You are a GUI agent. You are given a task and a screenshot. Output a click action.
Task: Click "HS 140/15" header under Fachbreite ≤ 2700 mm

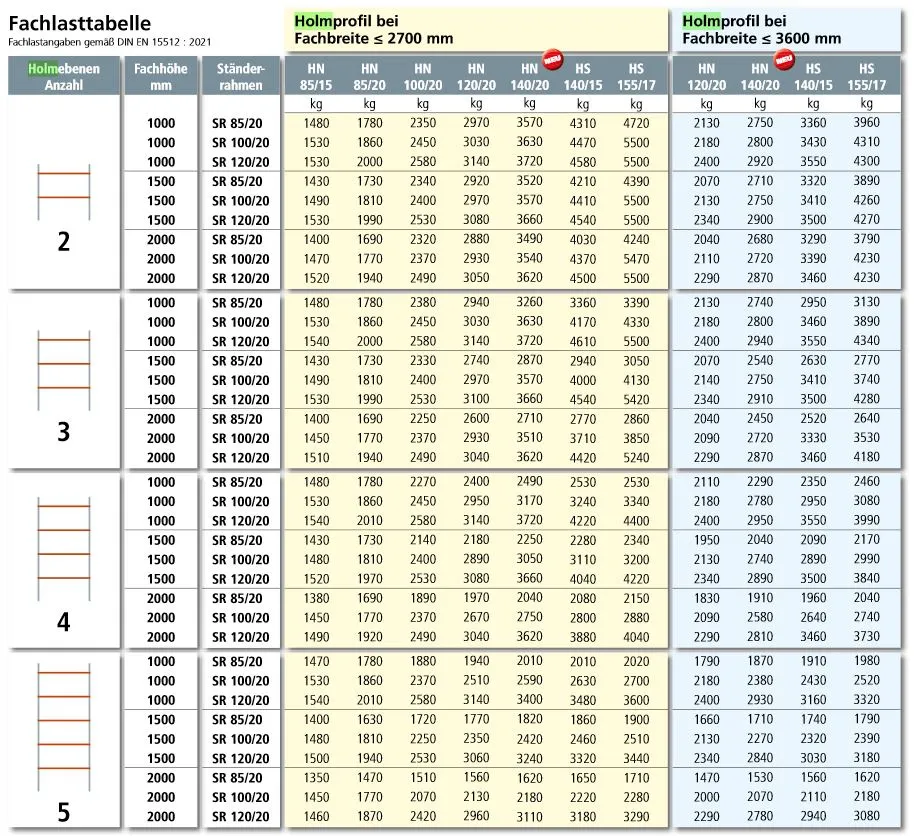(583, 77)
